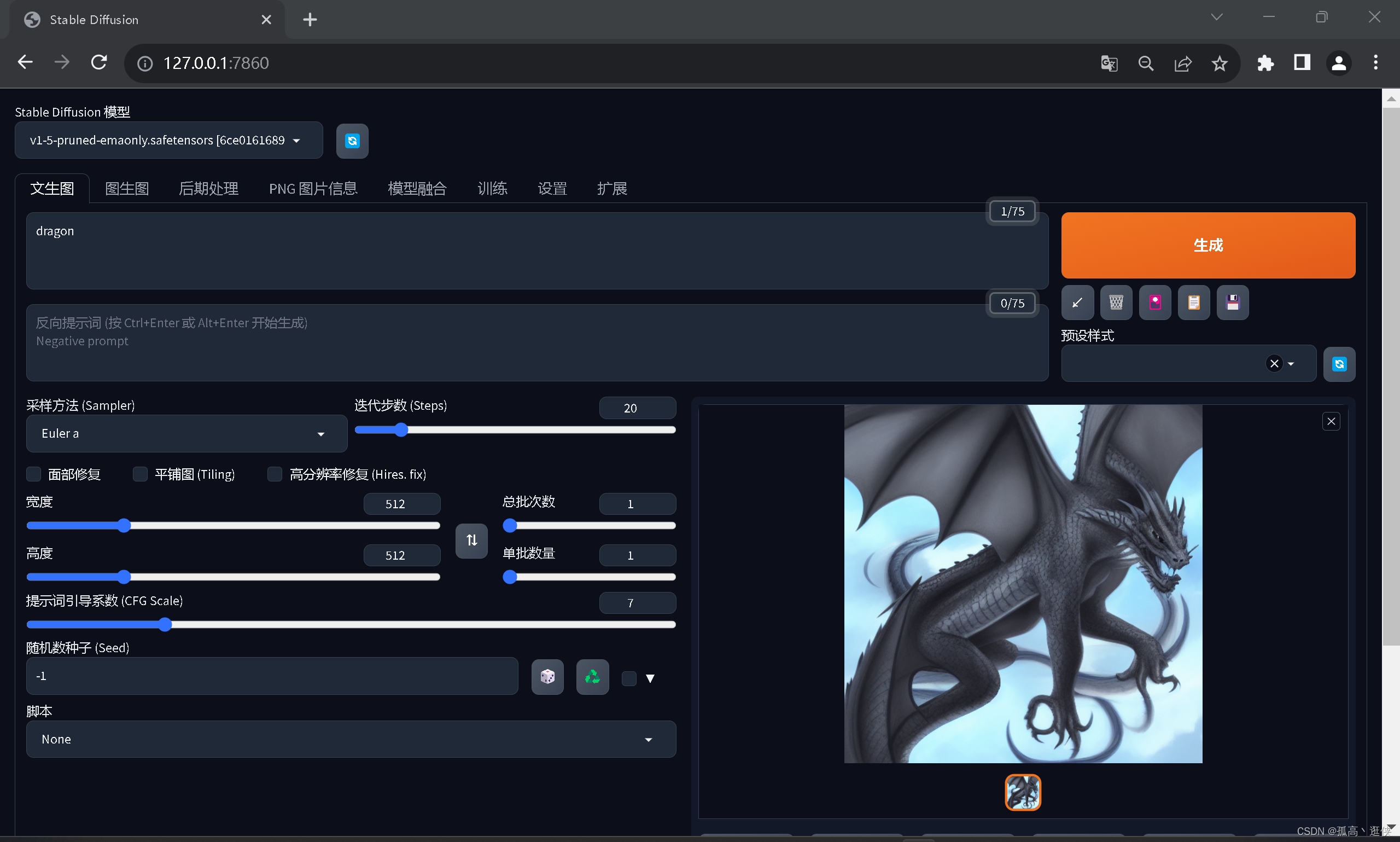Click the swap width and height icon

(x=471, y=541)
